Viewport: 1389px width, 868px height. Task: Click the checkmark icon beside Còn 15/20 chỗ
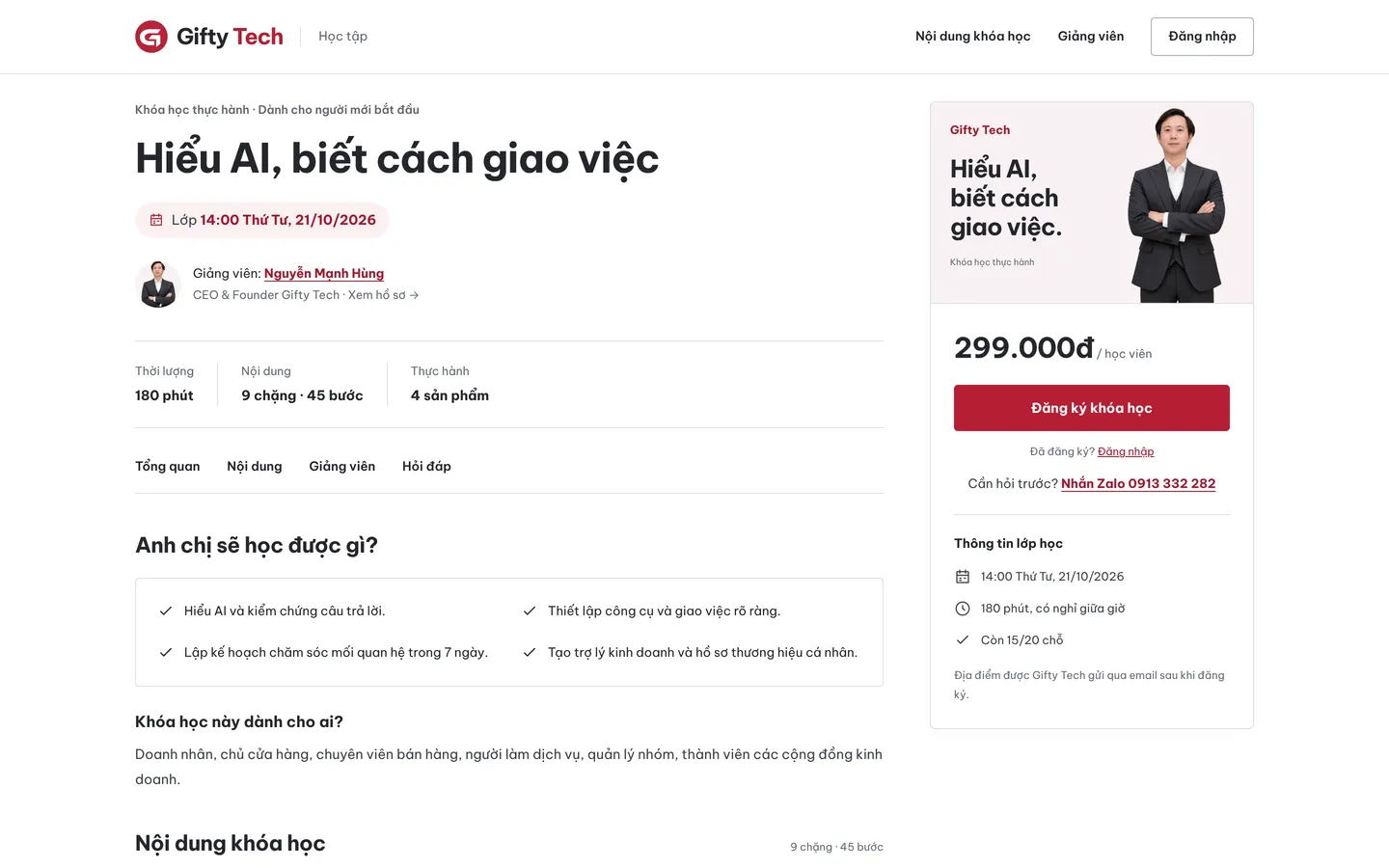962,639
